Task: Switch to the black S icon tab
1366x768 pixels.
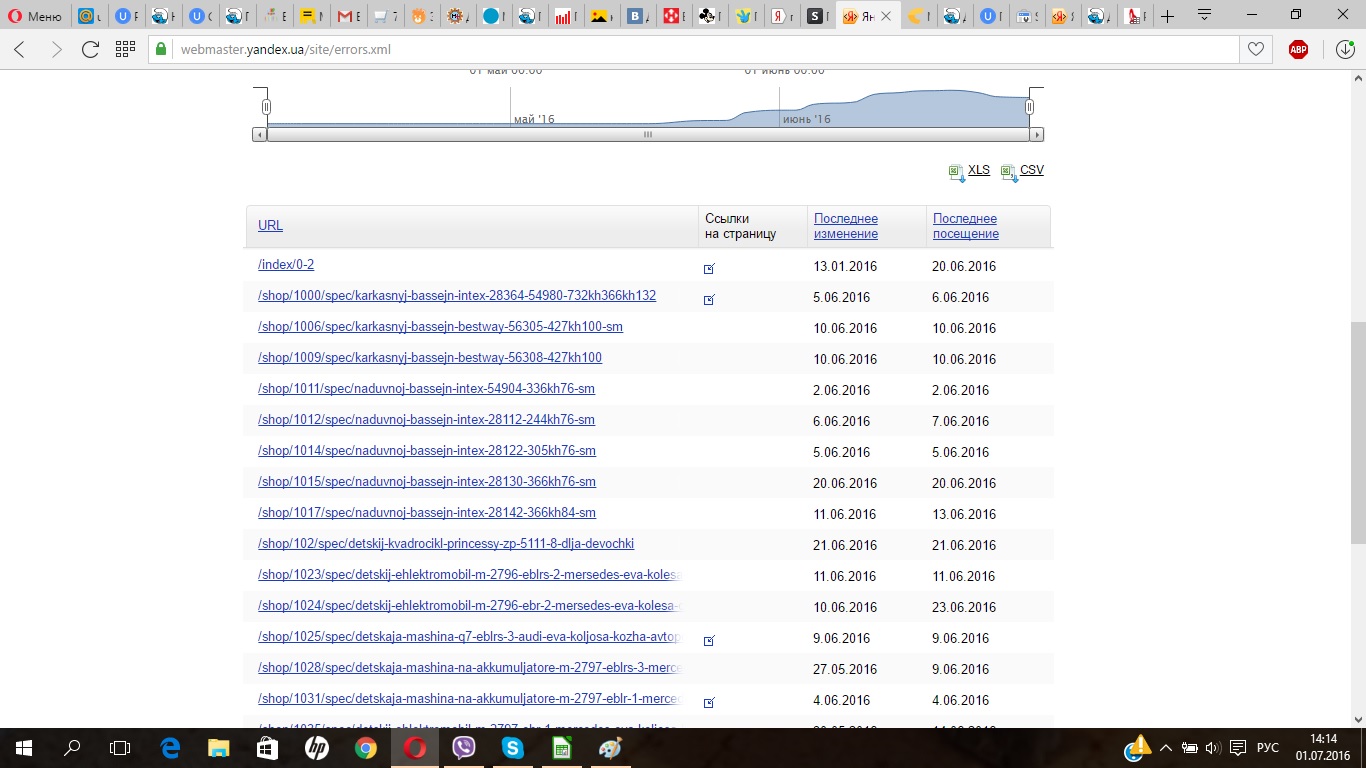Action: click(818, 16)
